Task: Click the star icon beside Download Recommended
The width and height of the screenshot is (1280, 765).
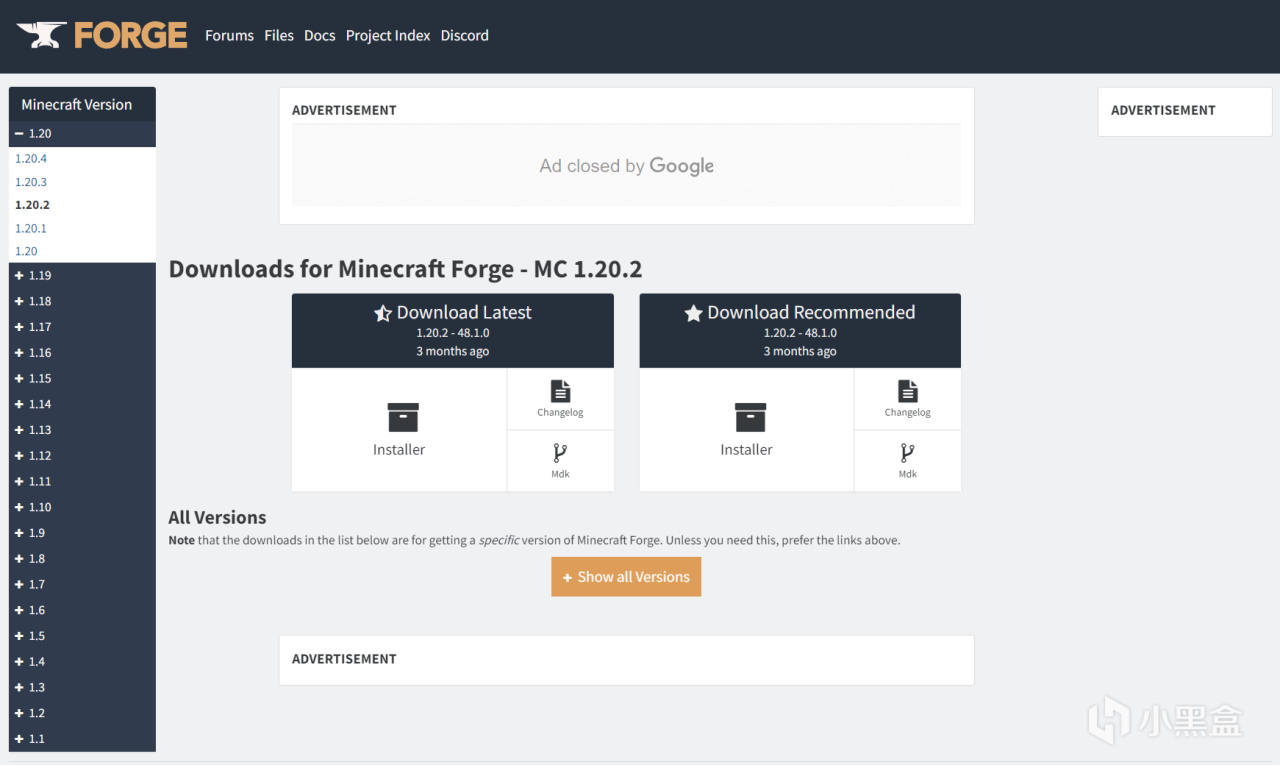Action: coord(693,313)
